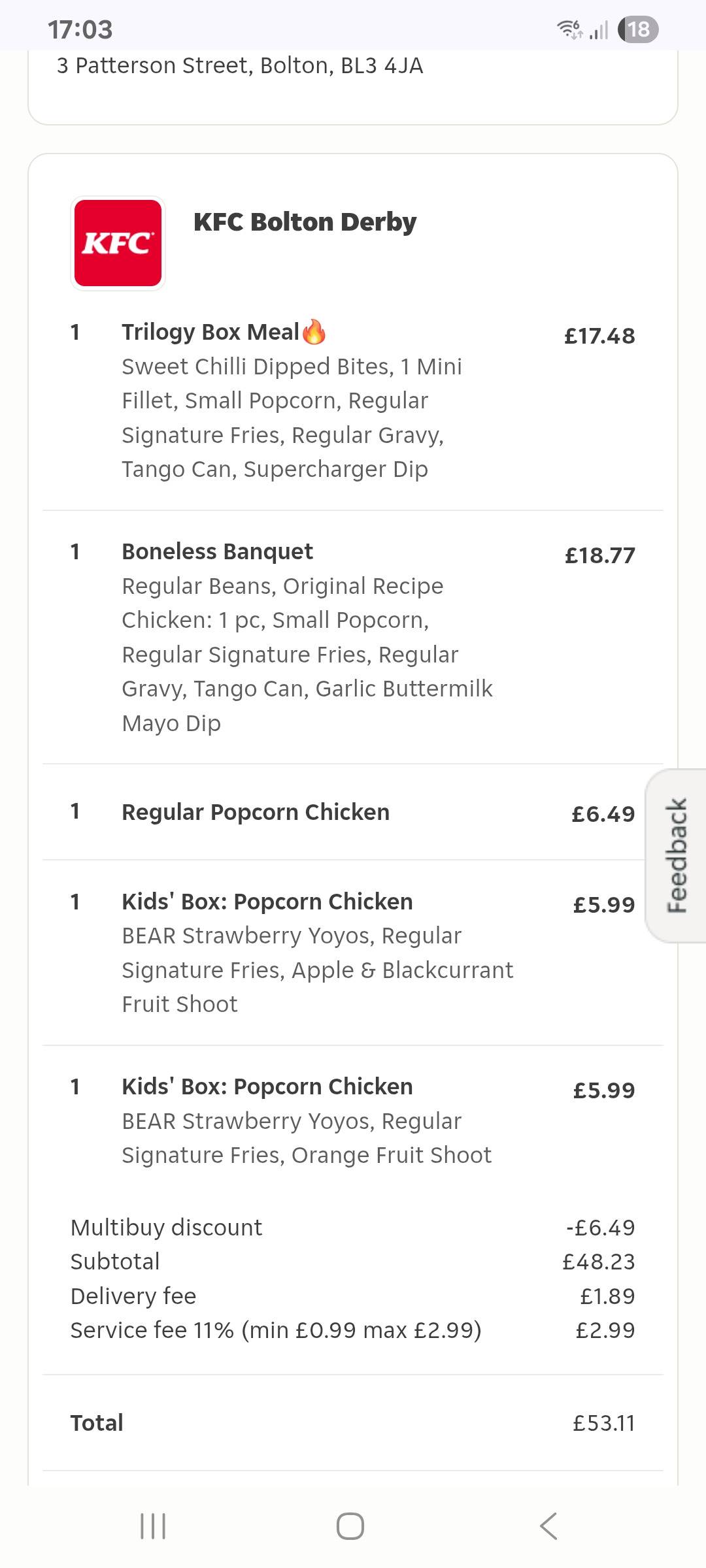Image resolution: width=706 pixels, height=1568 pixels.
Task: Open the recent apps navigation button
Action: [x=153, y=1526]
